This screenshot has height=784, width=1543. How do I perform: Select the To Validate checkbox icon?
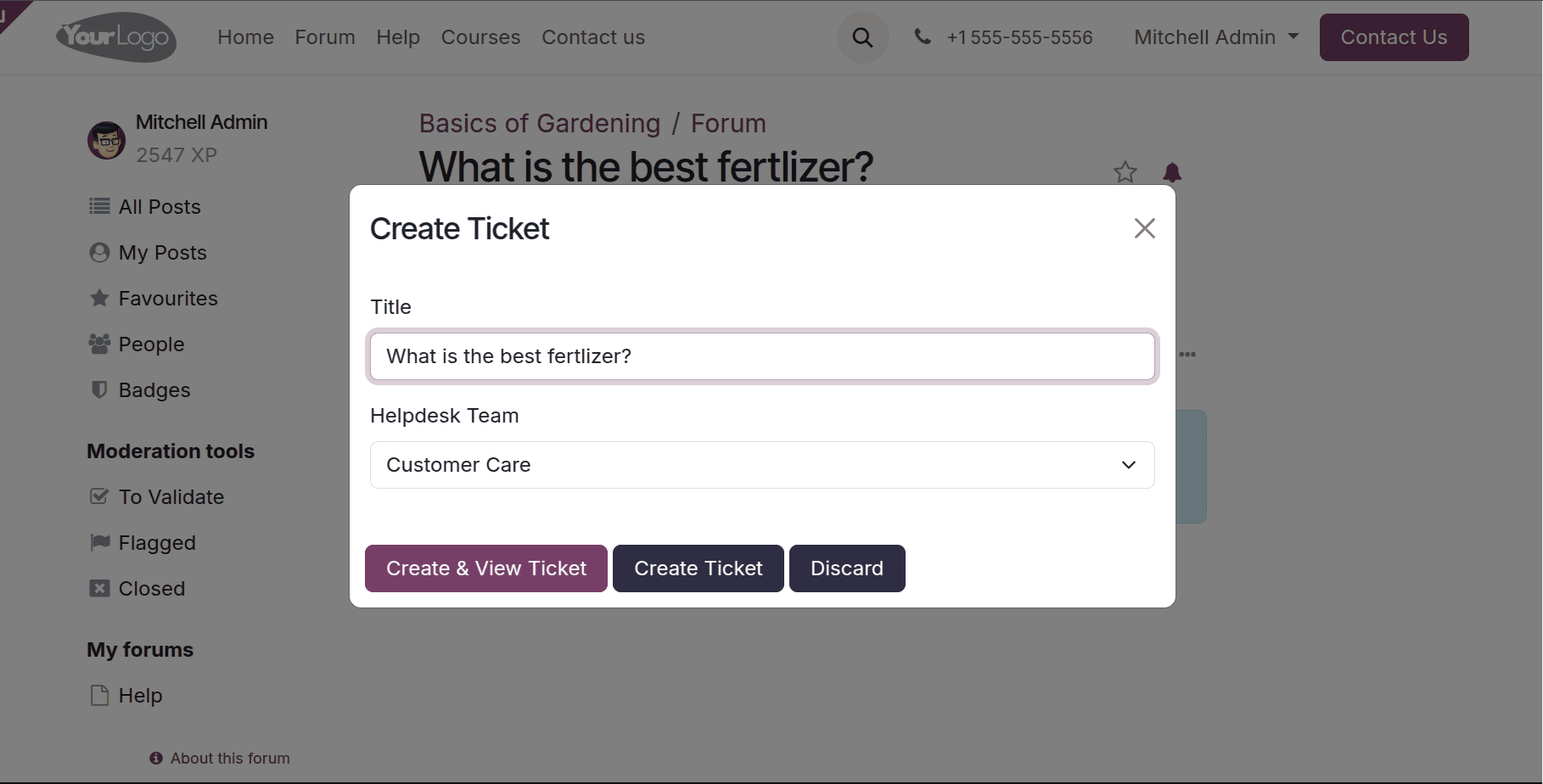[99, 496]
